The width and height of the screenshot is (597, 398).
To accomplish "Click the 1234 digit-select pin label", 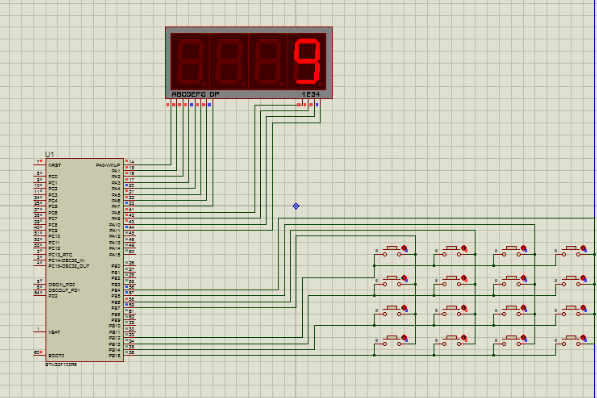I will 311,94.
